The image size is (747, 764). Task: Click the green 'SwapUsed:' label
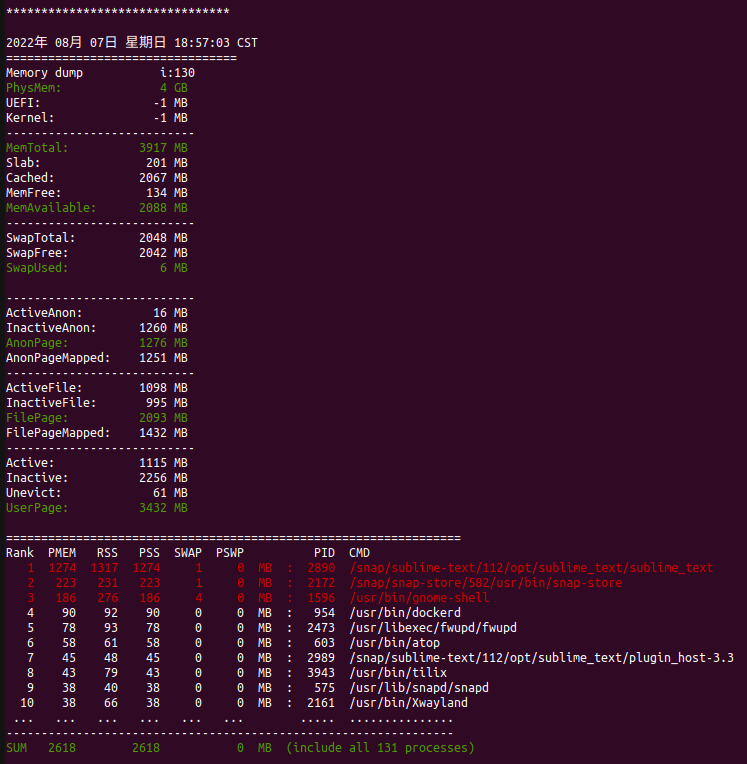click(37, 268)
